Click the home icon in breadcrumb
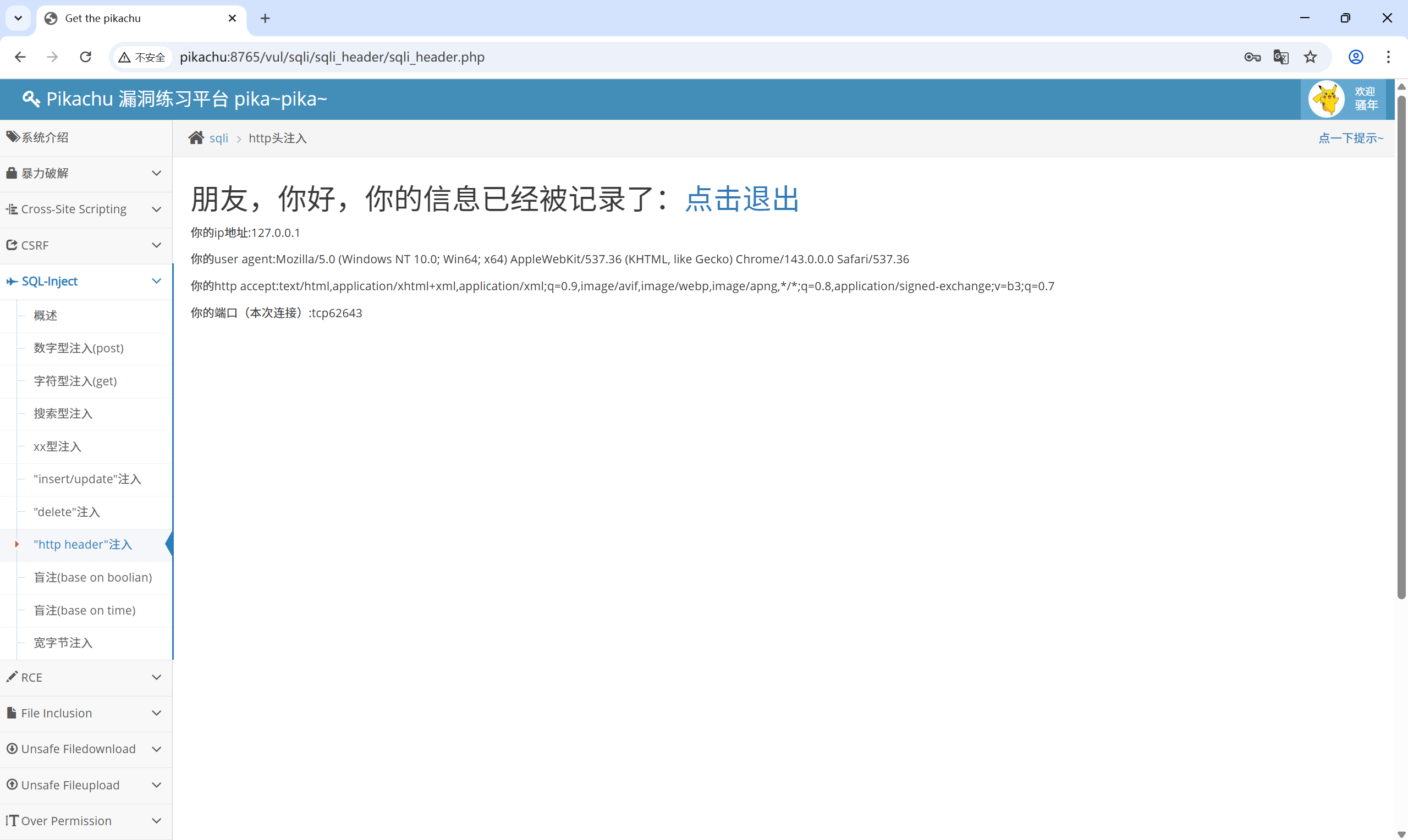The image size is (1408, 840). (196, 138)
